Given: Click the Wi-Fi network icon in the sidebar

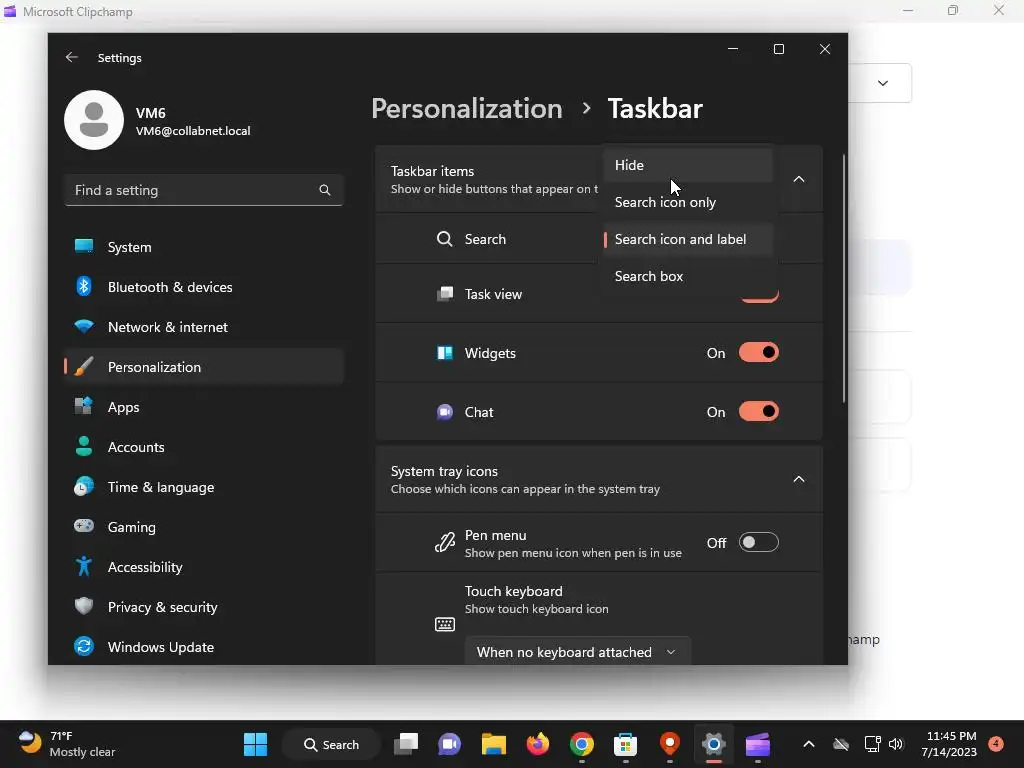Looking at the screenshot, I should [x=84, y=326].
